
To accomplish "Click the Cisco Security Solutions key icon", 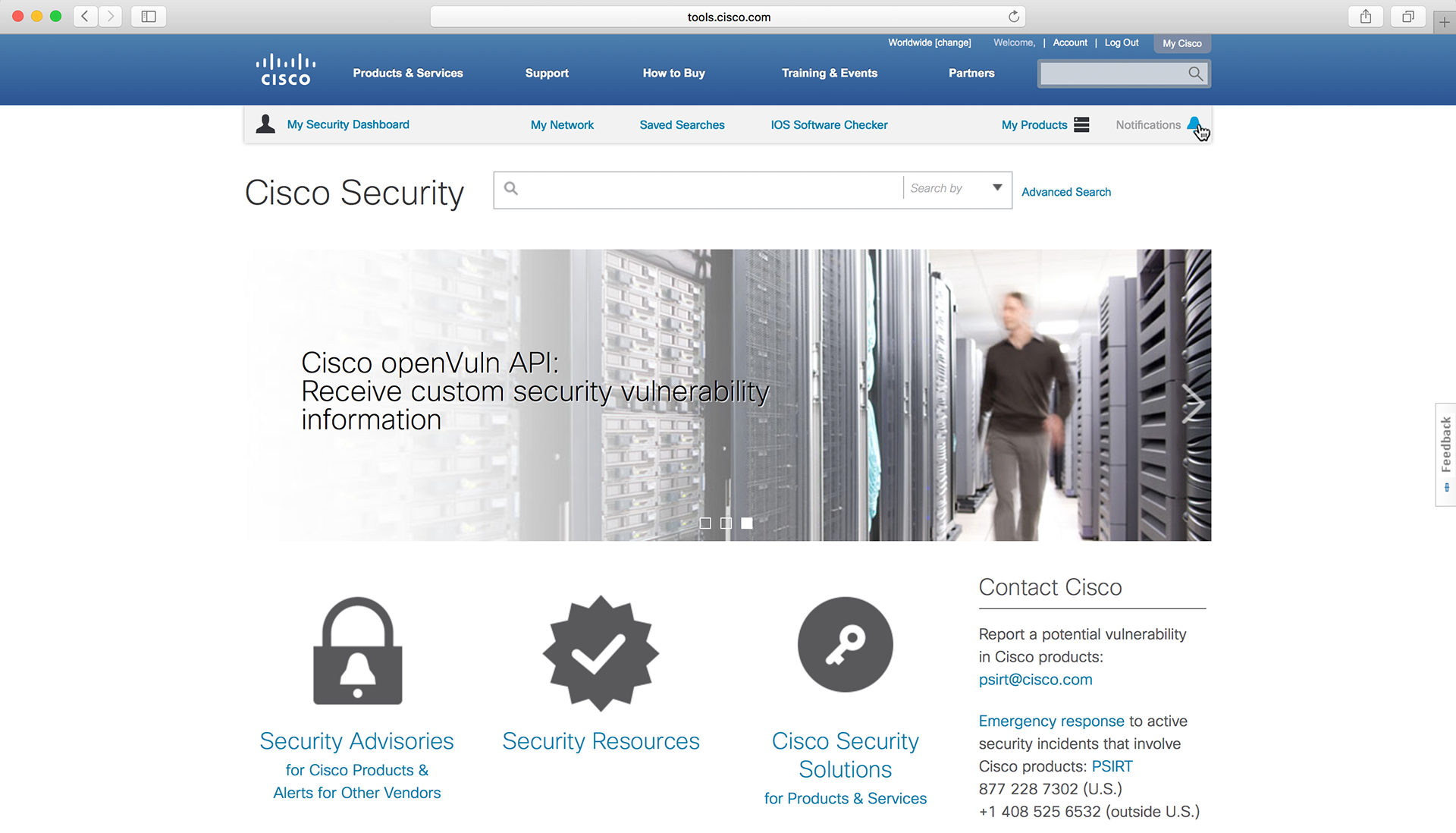I will tap(845, 644).
